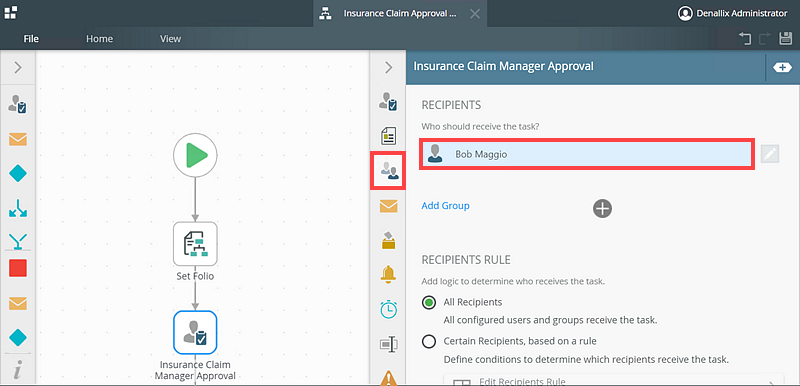Open the Form tab document icon
Screen dimensions: 800x386
coord(388,136)
